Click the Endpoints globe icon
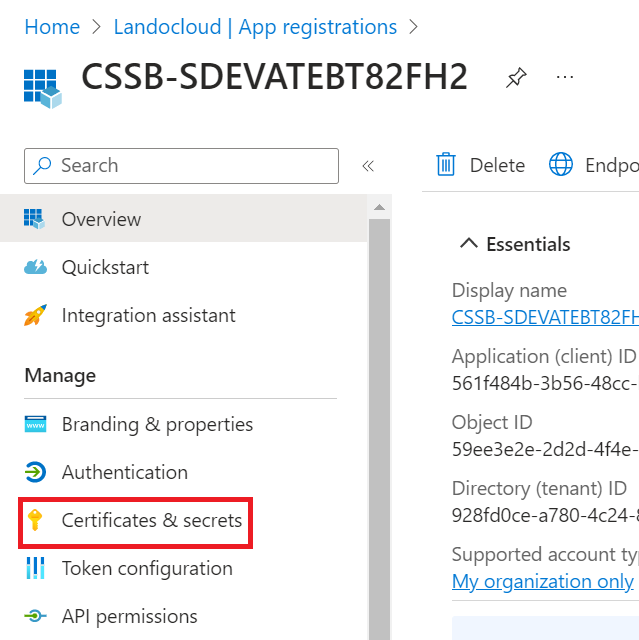 (x=561, y=165)
